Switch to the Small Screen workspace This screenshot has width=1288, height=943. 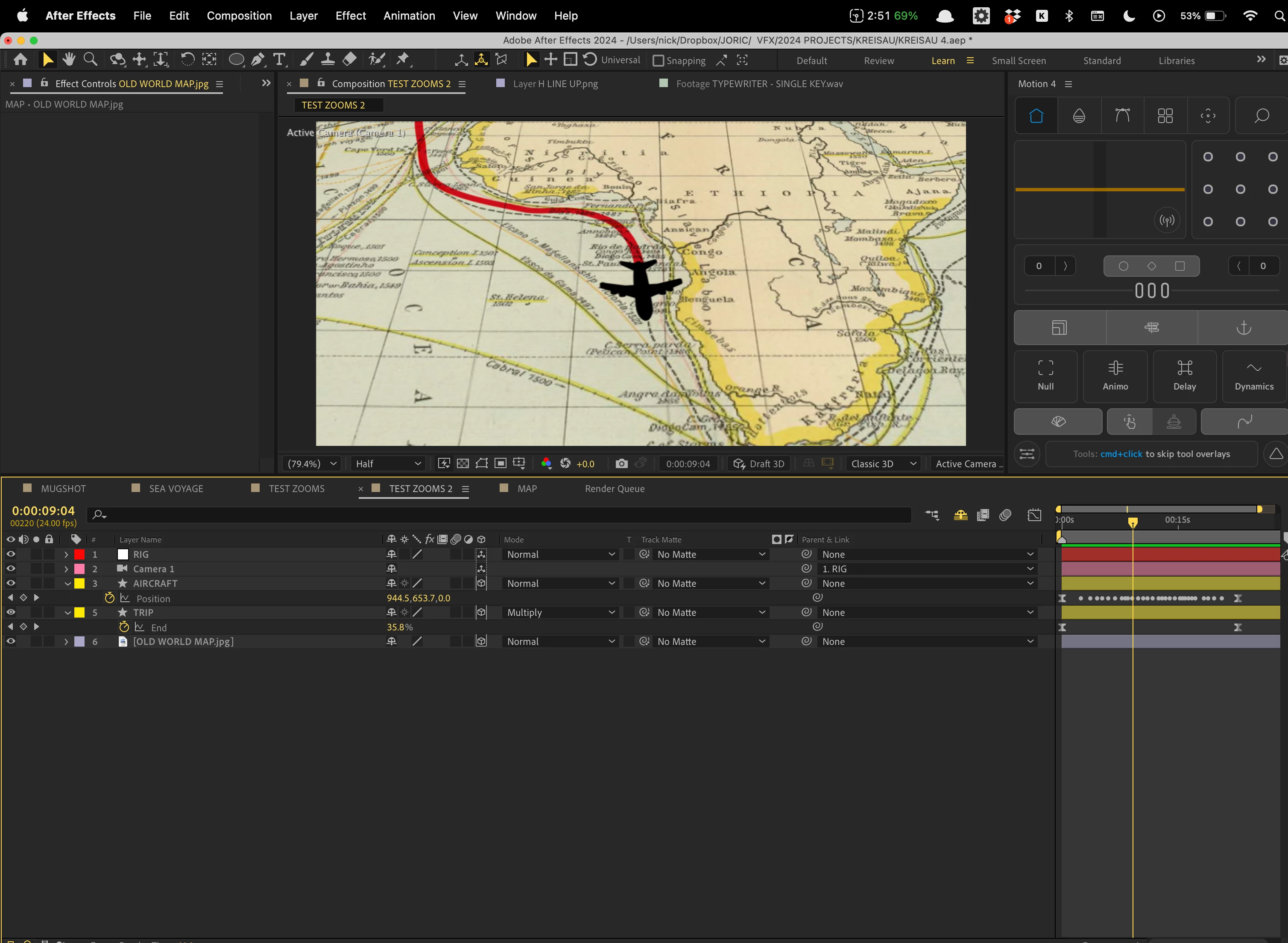click(1019, 61)
